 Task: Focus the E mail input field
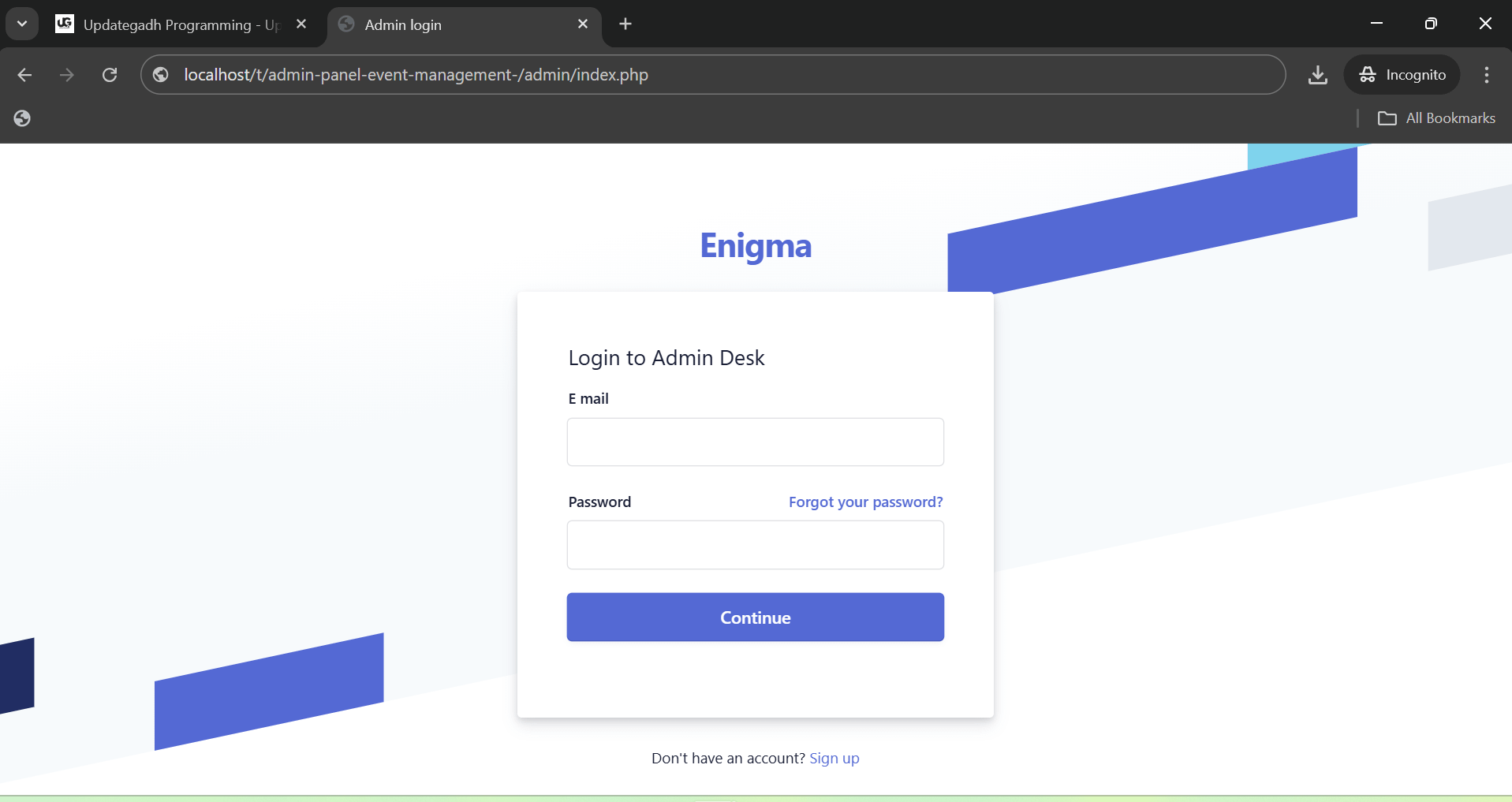click(x=755, y=442)
